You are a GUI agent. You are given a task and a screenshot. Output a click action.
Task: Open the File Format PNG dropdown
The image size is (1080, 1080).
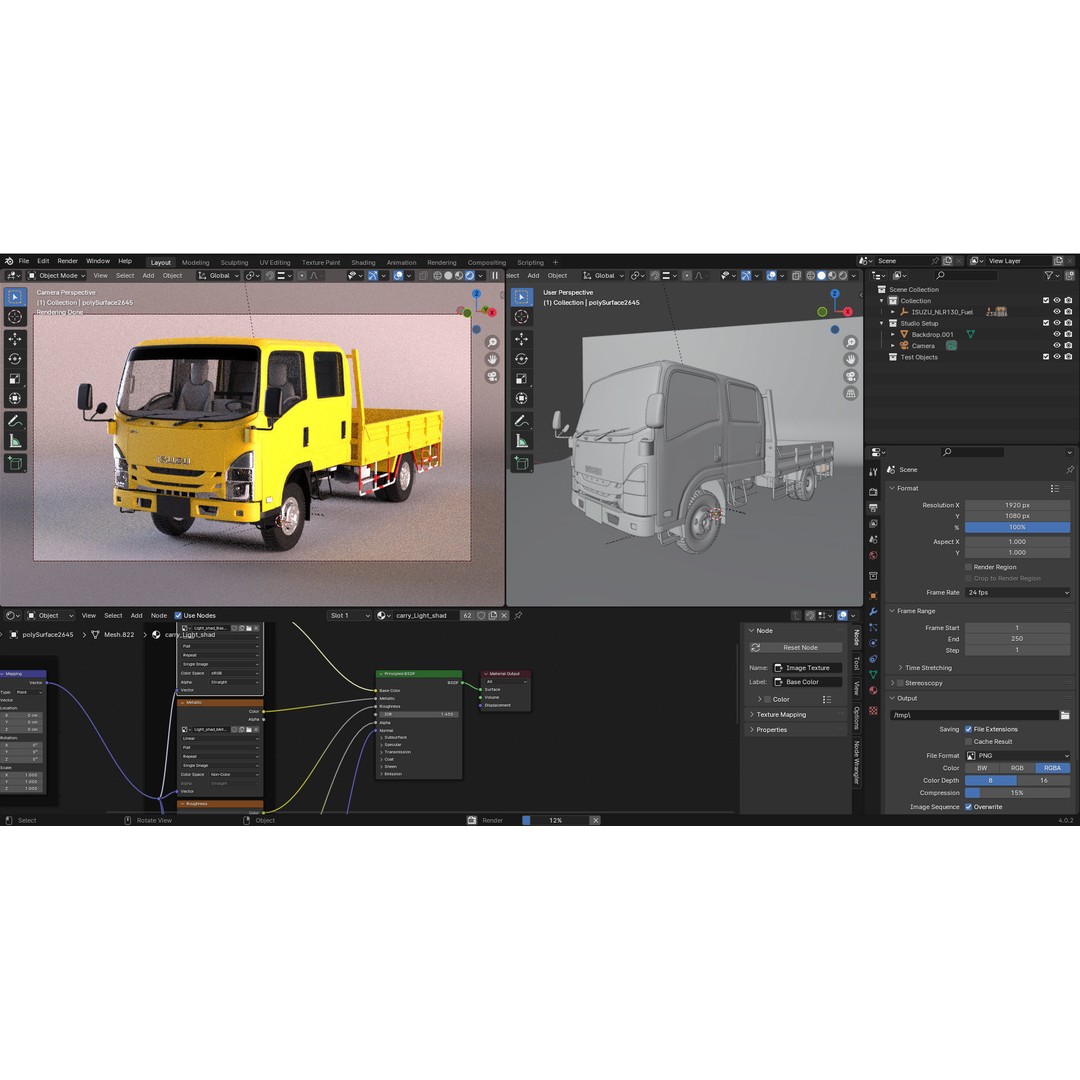pos(1018,756)
